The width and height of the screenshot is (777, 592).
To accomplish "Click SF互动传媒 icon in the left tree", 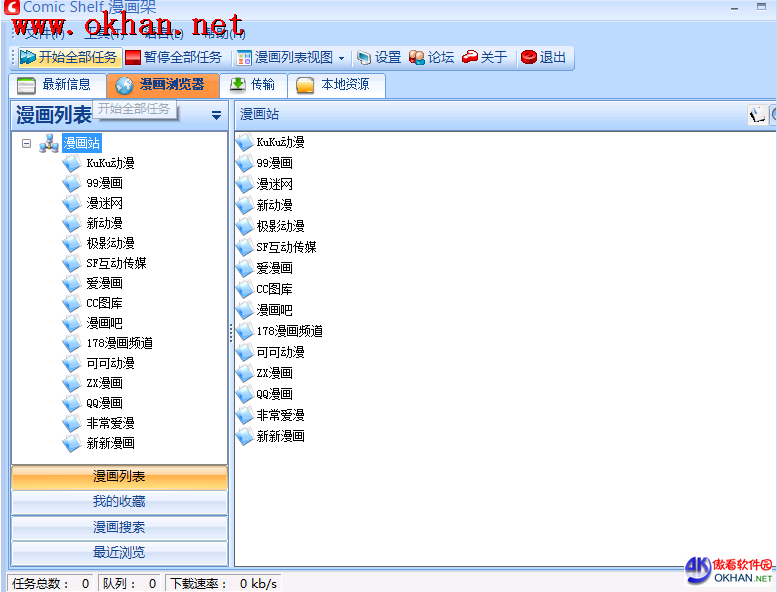I will click(72, 263).
